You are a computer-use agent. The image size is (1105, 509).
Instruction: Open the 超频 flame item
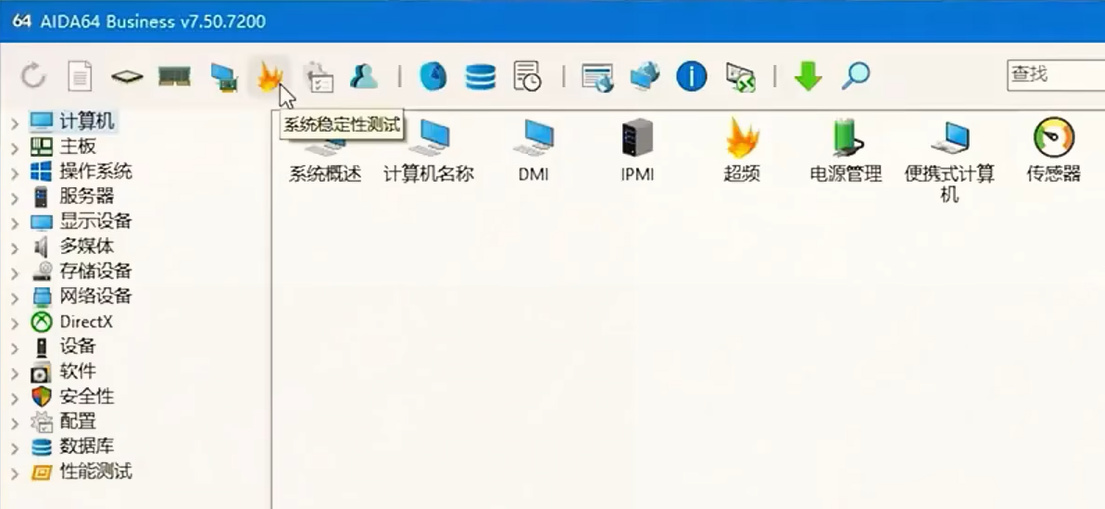click(x=741, y=150)
